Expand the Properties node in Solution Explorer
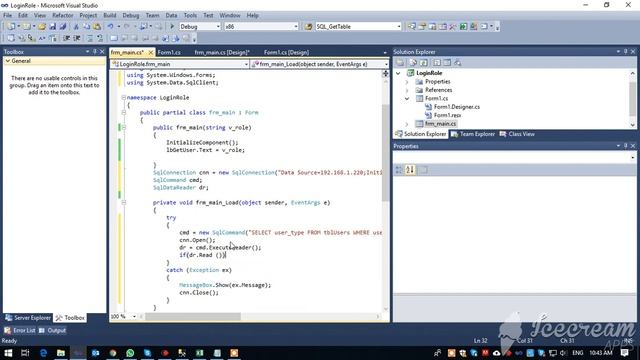 point(407,82)
